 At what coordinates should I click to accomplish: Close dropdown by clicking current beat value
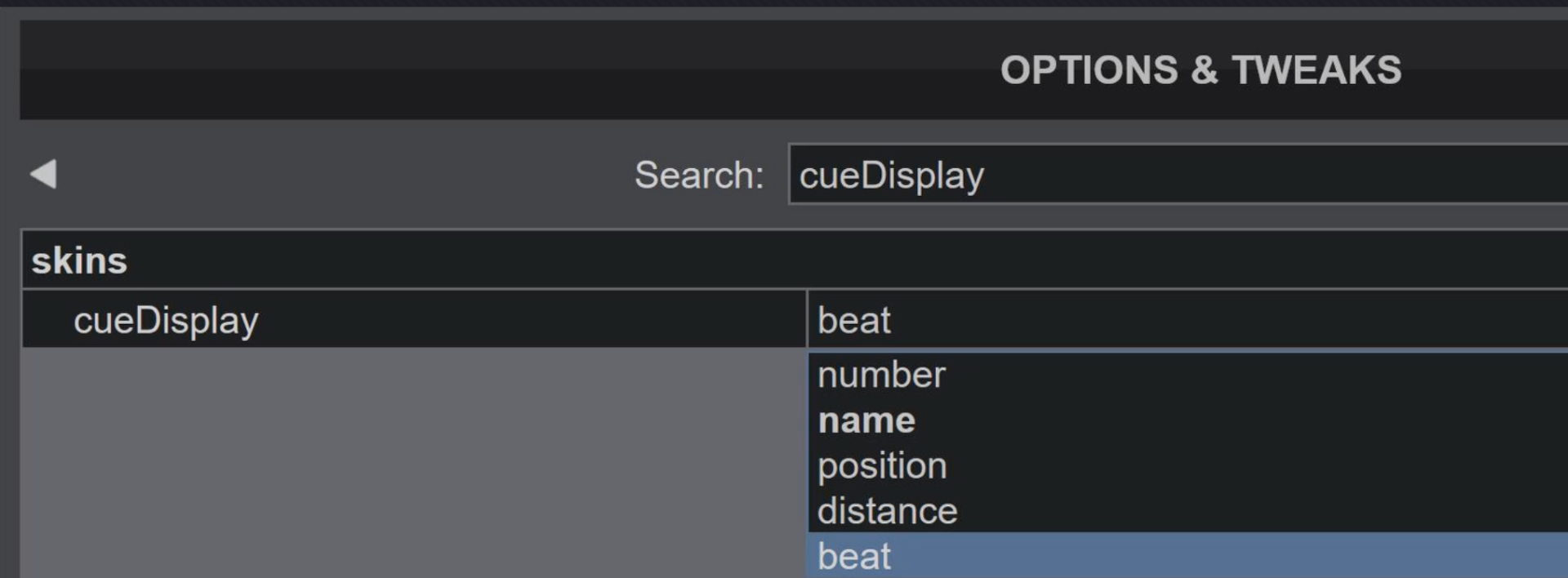(853, 320)
